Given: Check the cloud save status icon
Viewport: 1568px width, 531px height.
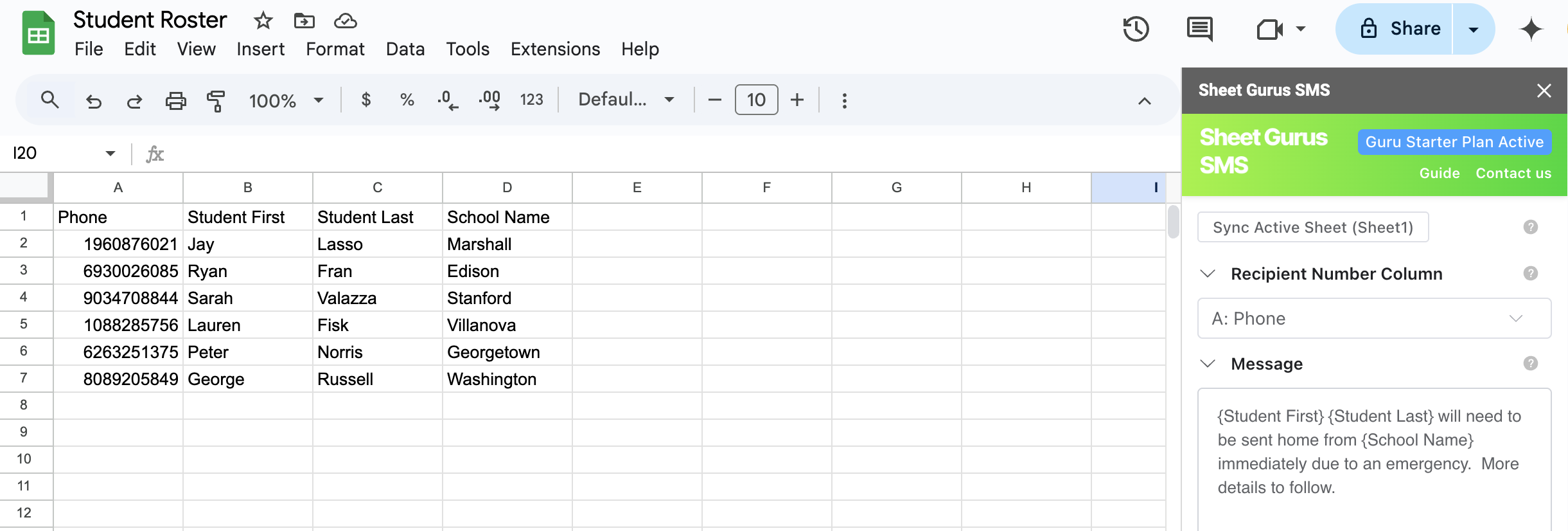Looking at the screenshot, I should [346, 21].
